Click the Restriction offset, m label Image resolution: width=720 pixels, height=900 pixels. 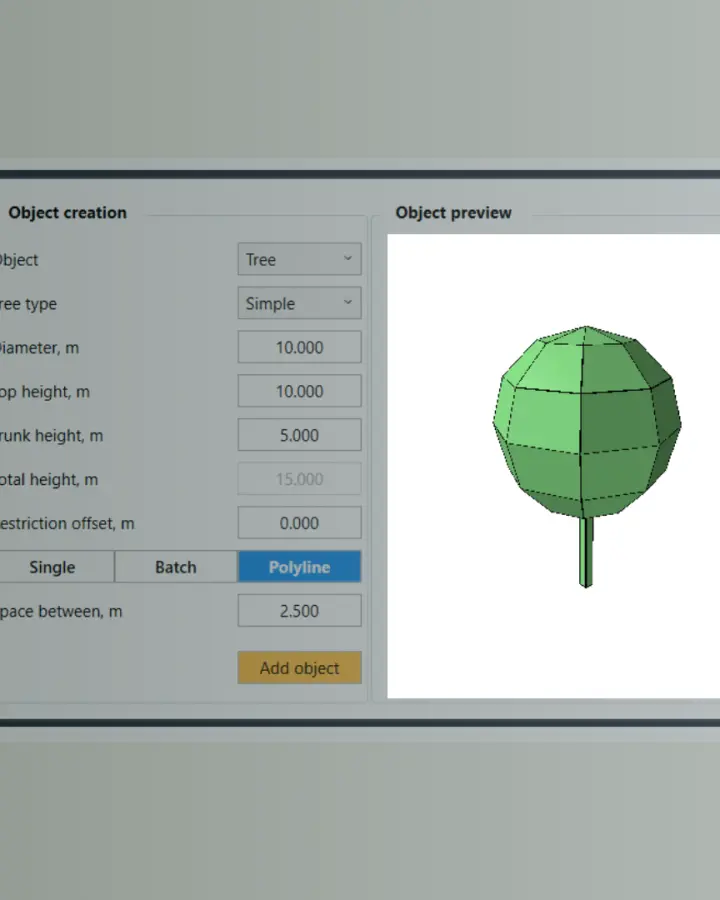pyautogui.click(x=67, y=523)
